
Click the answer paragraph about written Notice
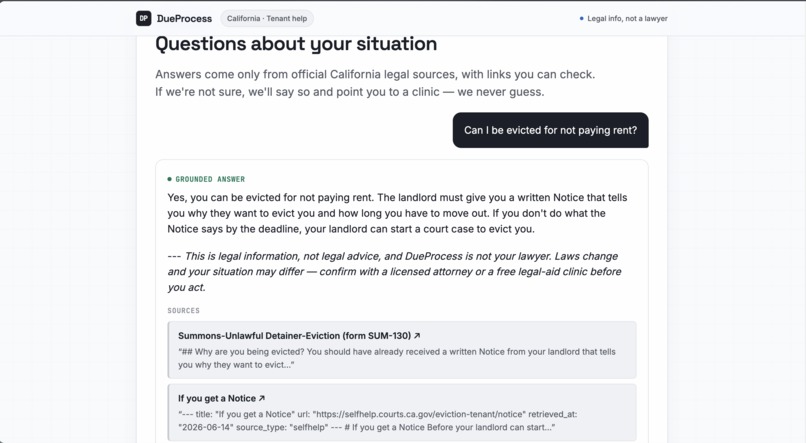[397, 213]
